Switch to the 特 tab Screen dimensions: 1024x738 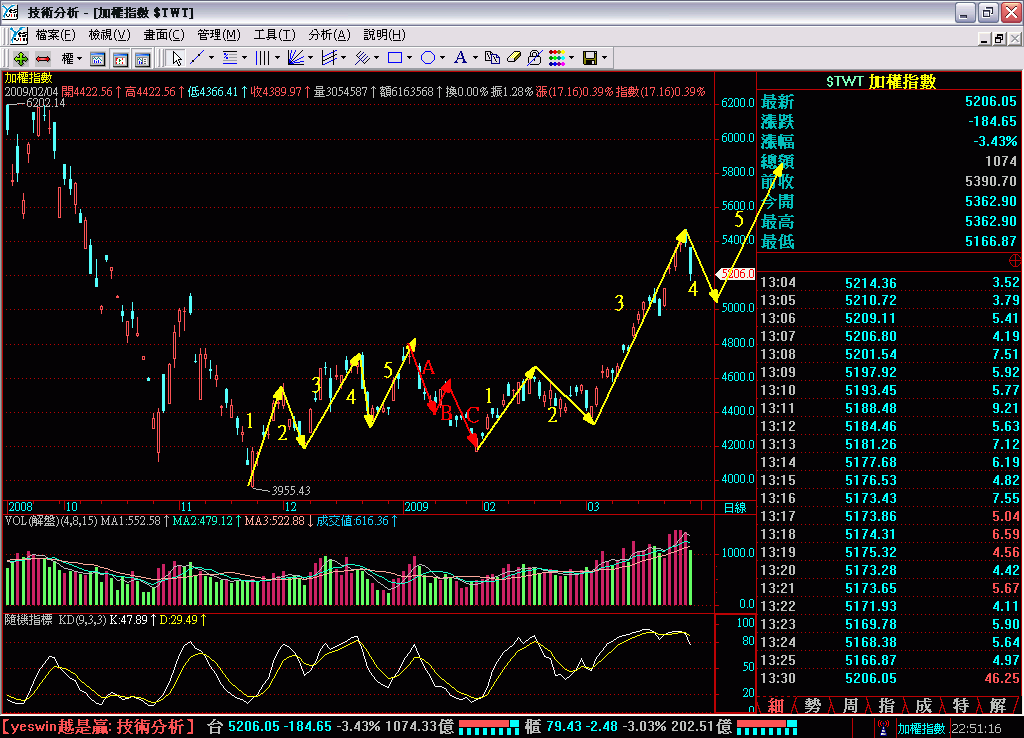tap(961, 705)
